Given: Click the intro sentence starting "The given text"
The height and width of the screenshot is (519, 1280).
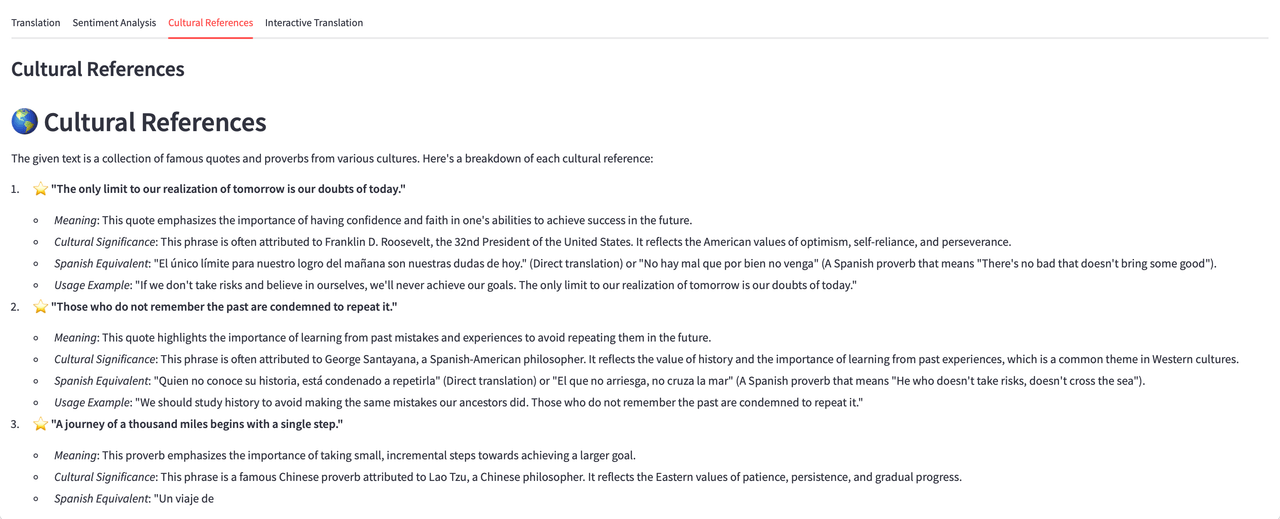Looking at the screenshot, I should click(332, 159).
